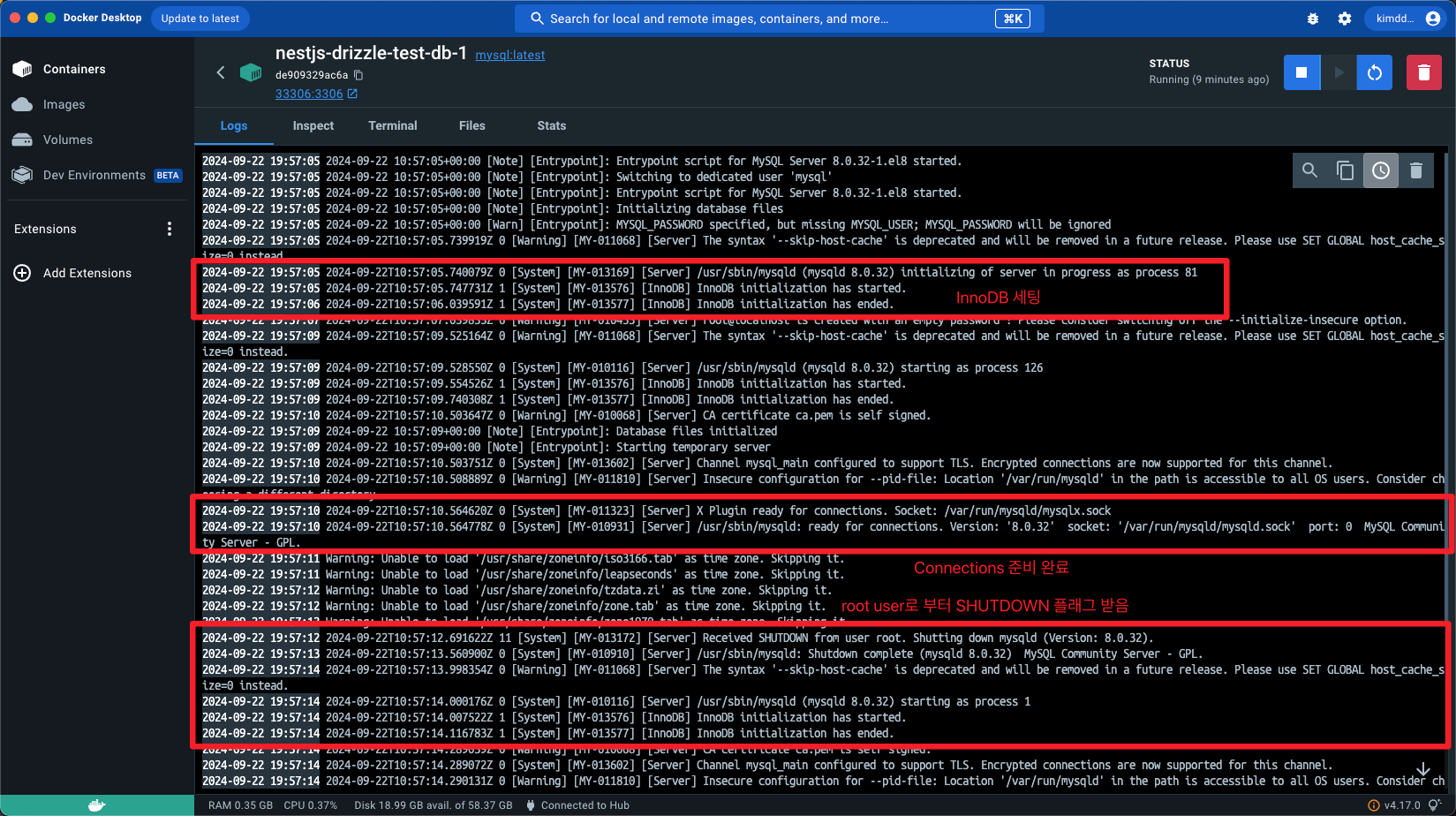Image resolution: width=1456 pixels, height=816 pixels.
Task: Jump to latest logs with down arrow
Action: 1422,769
